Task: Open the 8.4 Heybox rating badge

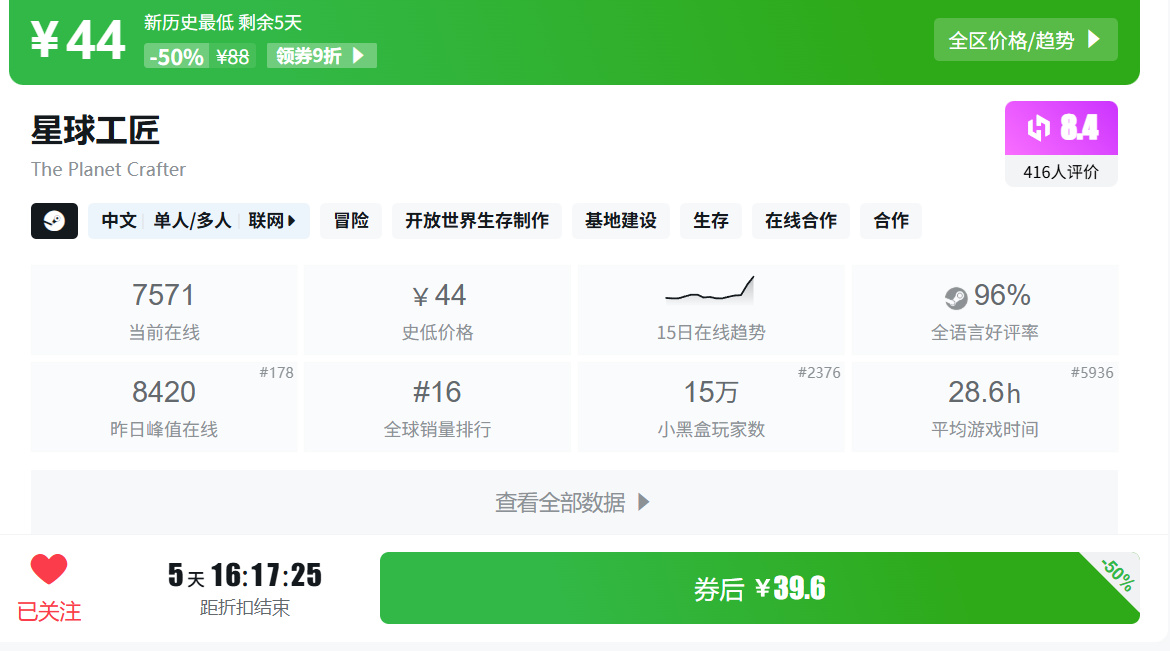Action: point(1061,128)
